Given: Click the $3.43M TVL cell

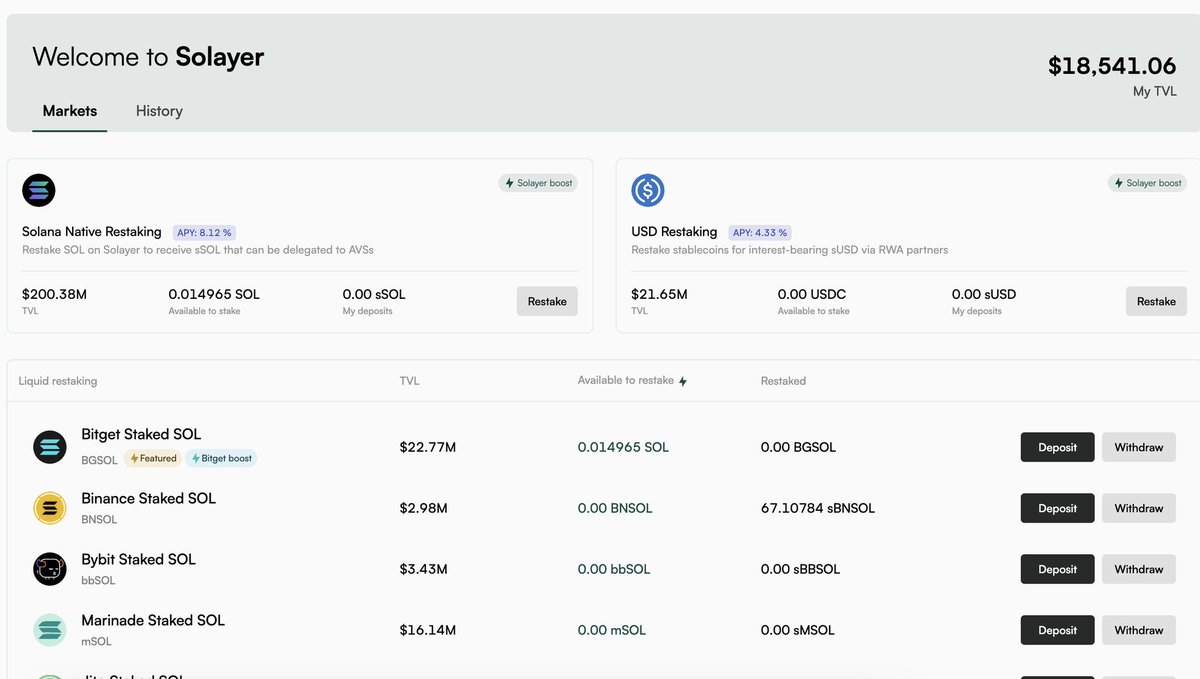Looking at the screenshot, I should 423,569.
